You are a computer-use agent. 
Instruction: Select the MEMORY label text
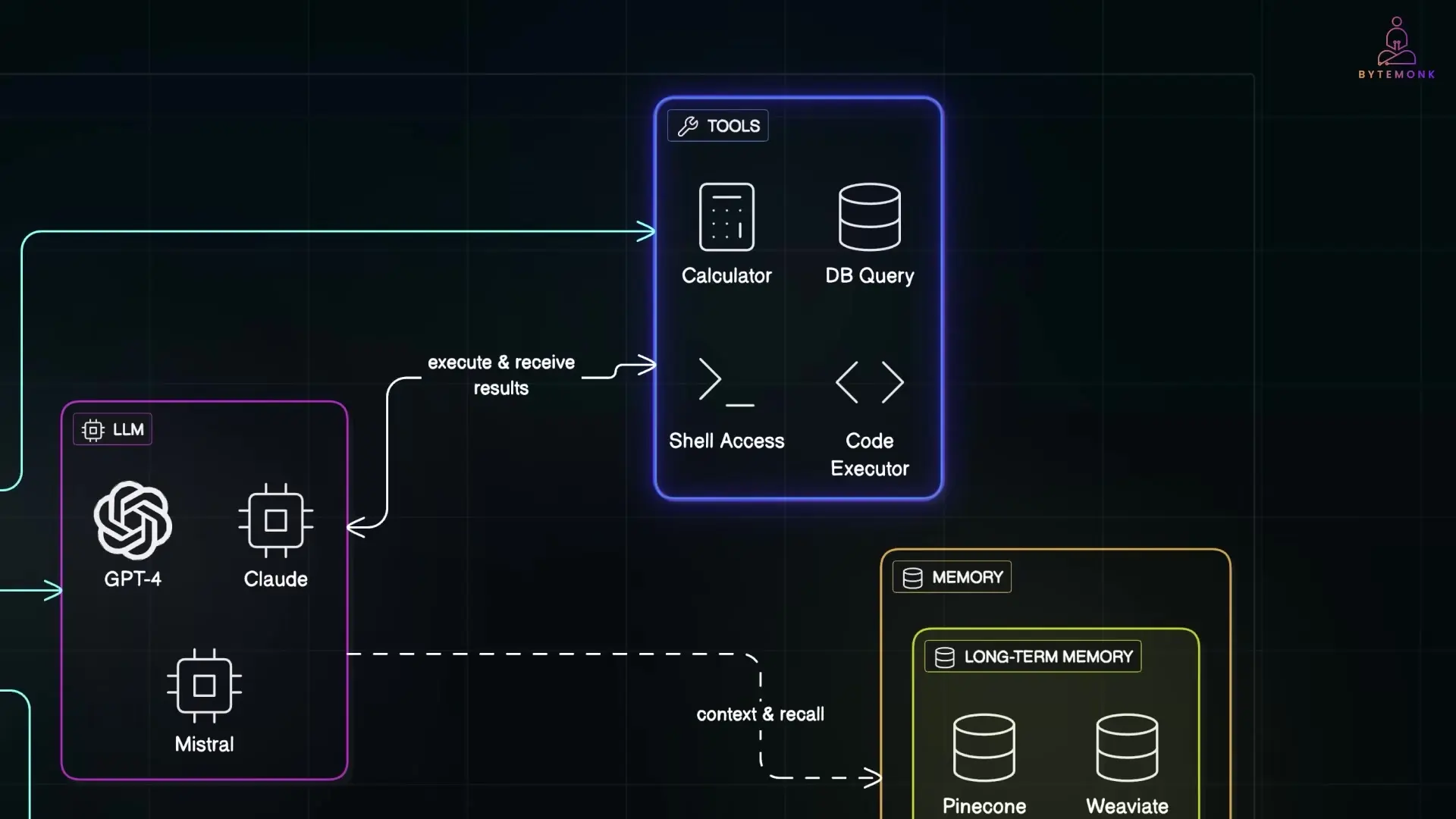[x=968, y=578]
